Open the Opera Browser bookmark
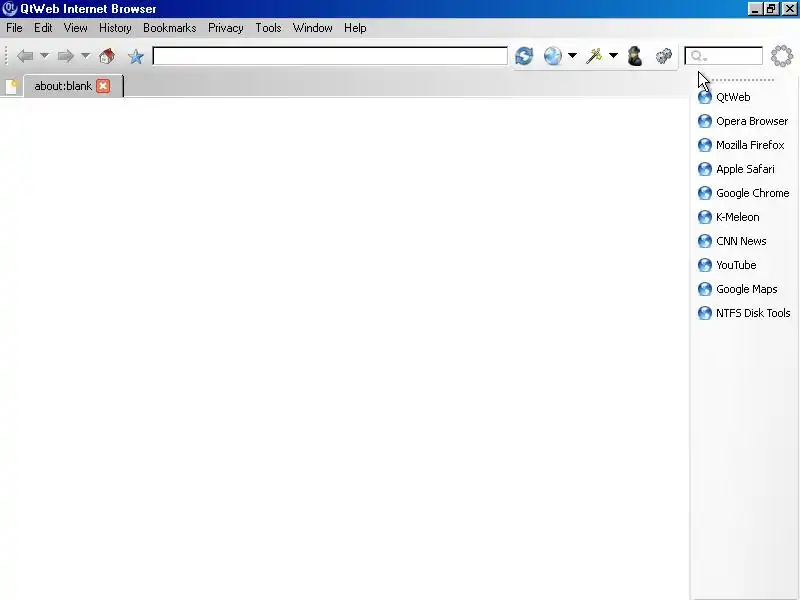 point(743,121)
